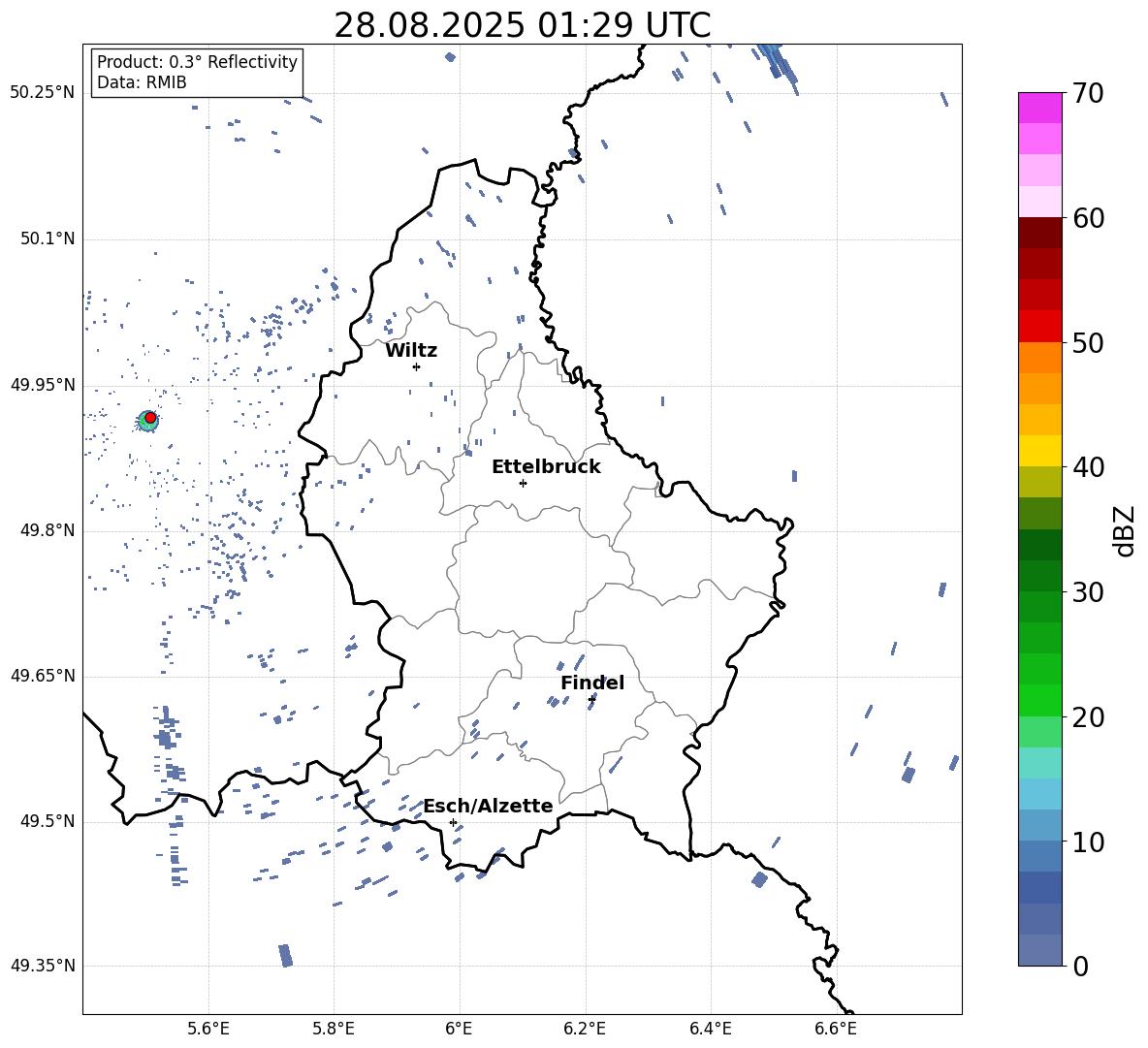Click the Data: RMIB text
The image size is (1148, 1048).
[142, 82]
